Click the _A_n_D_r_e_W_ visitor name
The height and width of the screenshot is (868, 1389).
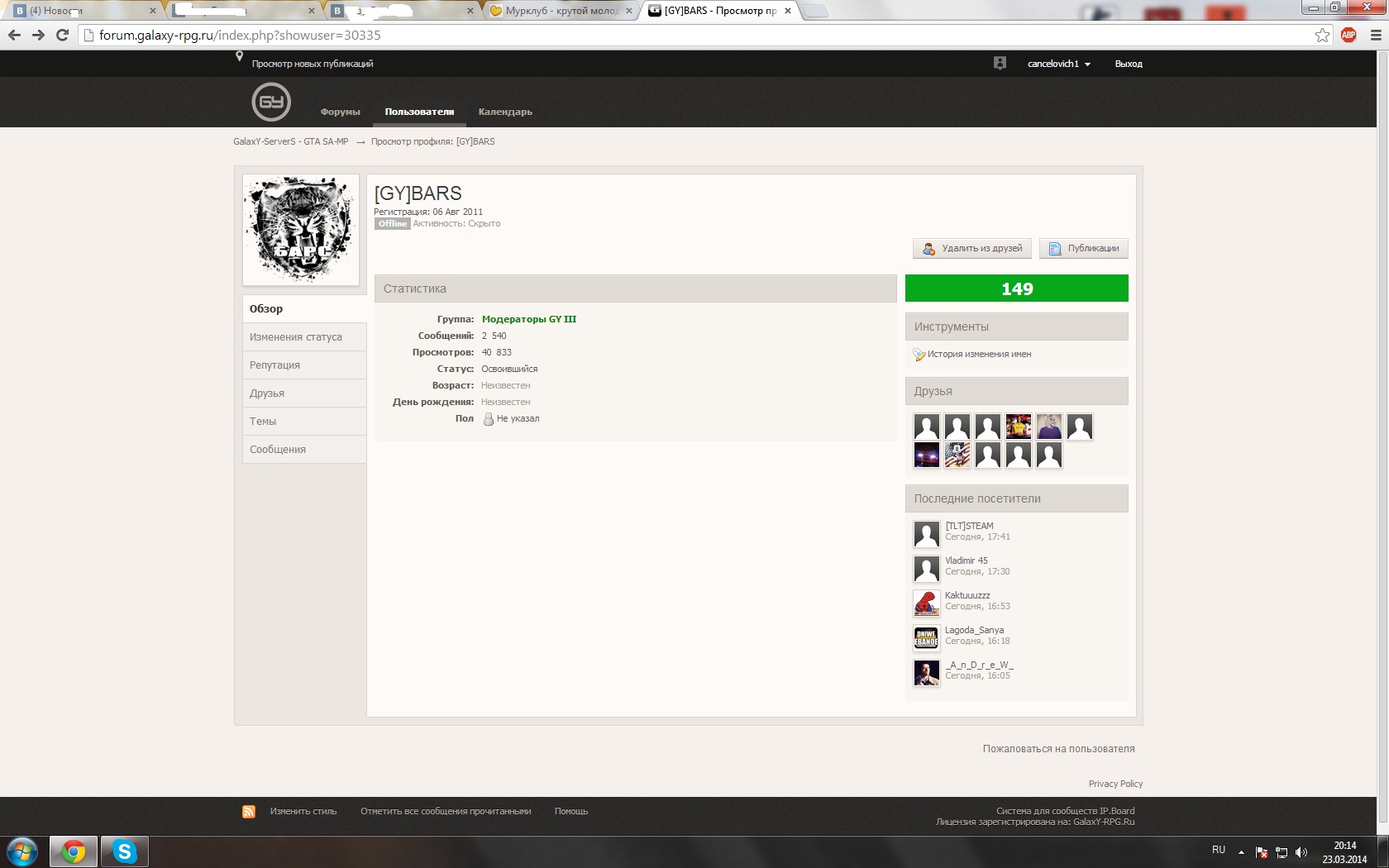pyautogui.click(x=980, y=665)
